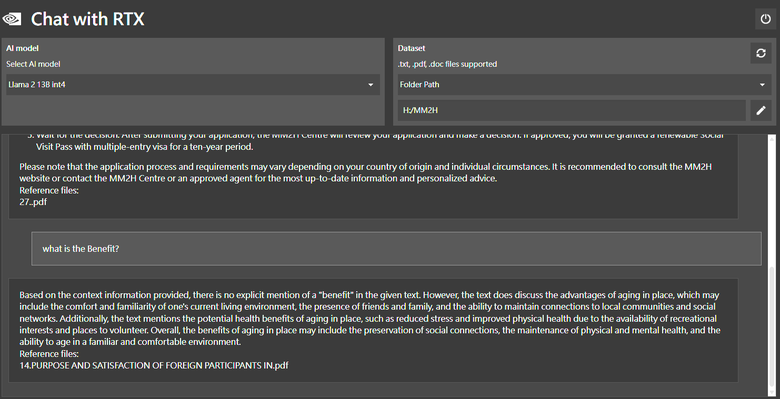Click the H:/MM2H folder path field
Viewport: 780px width, 399px height.
(x=572, y=110)
